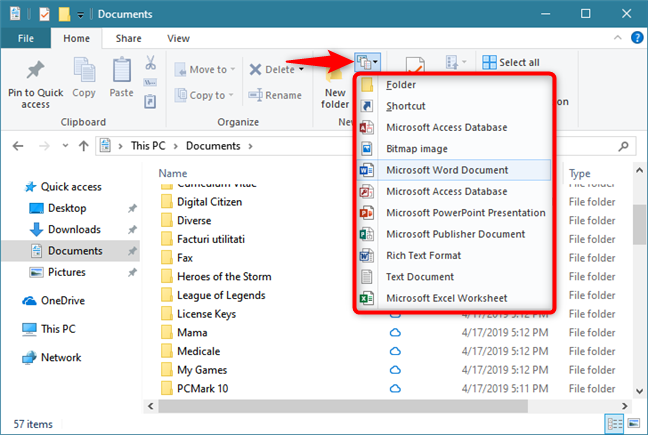Unpin Downloads using its pin icon
Screen dimensions: 648x435
coord(132,230)
